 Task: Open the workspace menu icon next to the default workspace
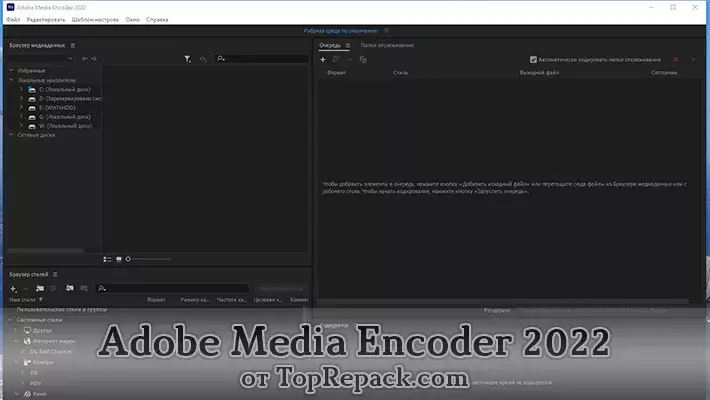click(x=386, y=31)
